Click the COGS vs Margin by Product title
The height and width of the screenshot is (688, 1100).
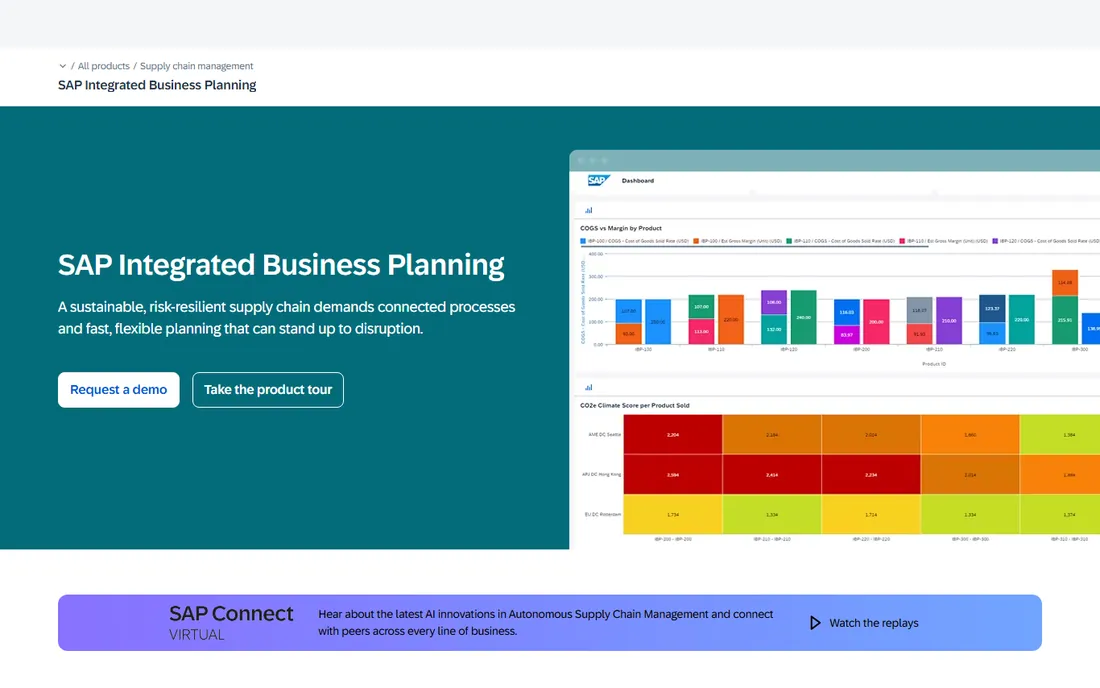(621, 228)
